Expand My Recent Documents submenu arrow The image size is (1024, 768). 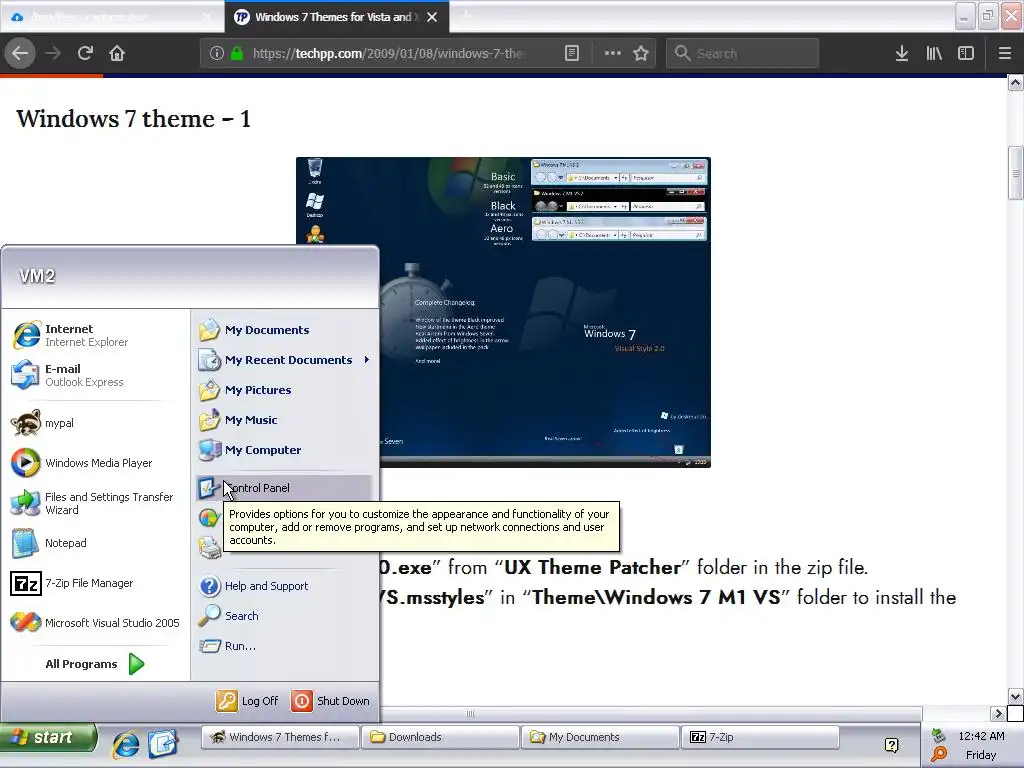(366, 359)
